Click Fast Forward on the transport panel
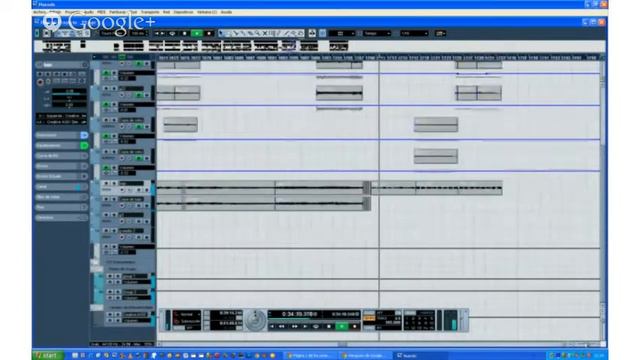The image size is (640, 360). (x=295, y=326)
